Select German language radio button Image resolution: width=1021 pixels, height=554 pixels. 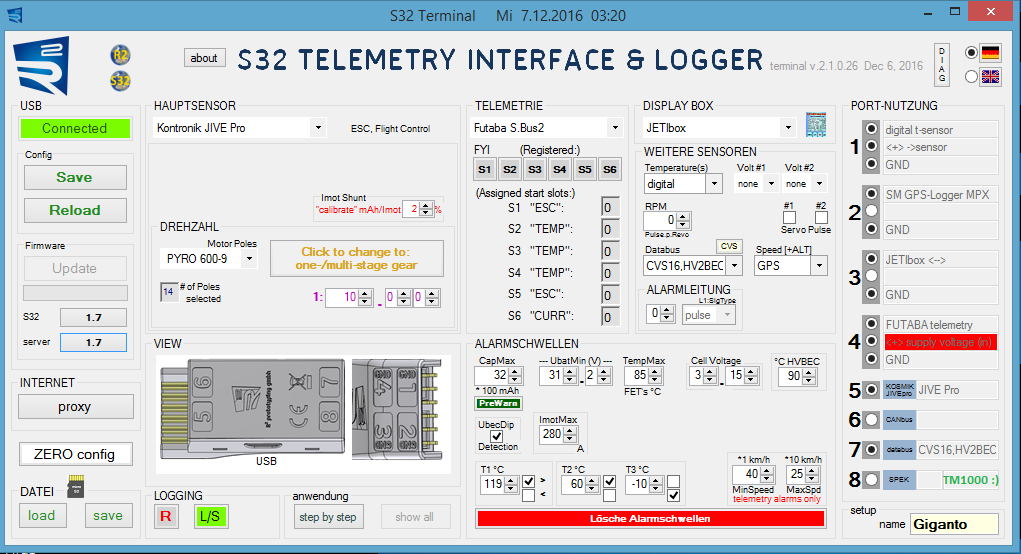click(972, 53)
